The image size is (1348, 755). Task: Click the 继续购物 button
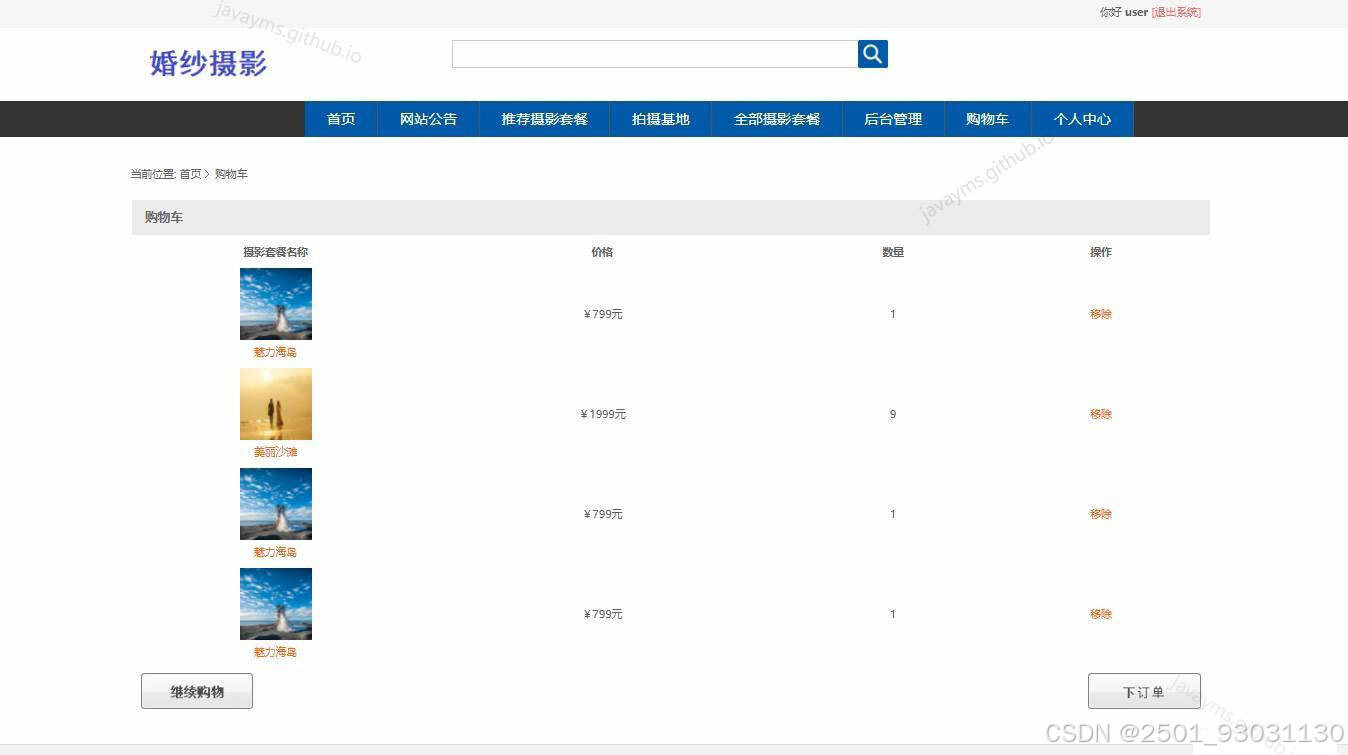[197, 691]
